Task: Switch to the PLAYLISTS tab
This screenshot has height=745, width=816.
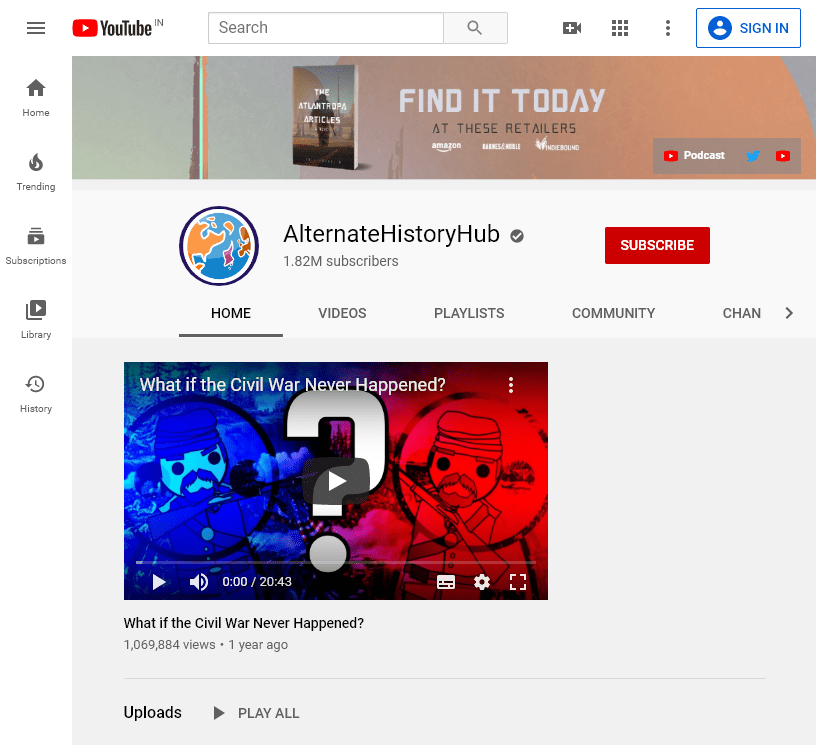Action: pyautogui.click(x=469, y=313)
